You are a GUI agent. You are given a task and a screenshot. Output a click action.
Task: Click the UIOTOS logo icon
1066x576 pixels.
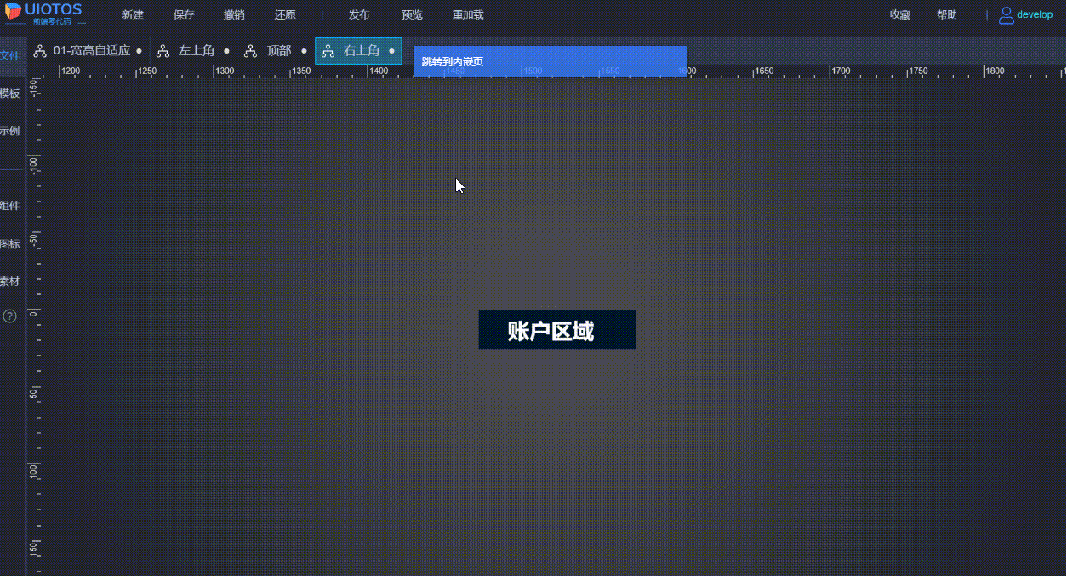13,10
